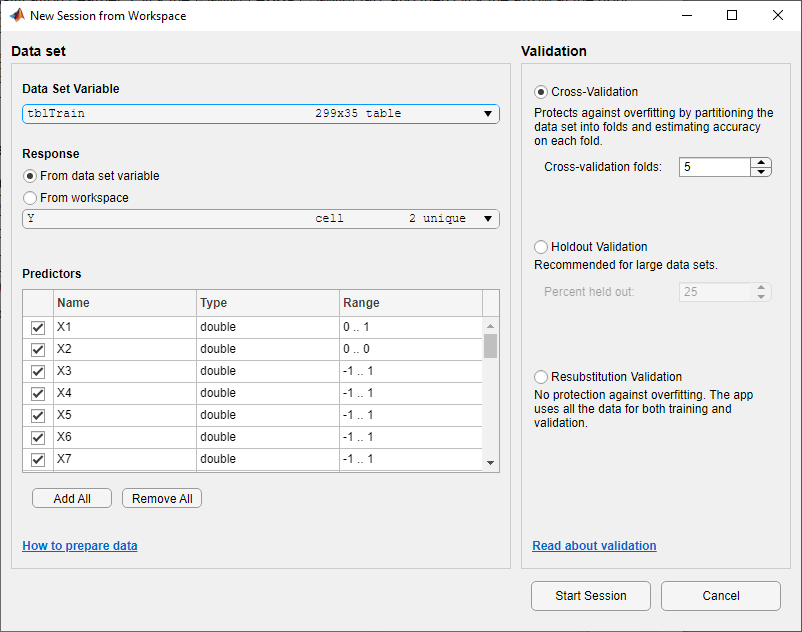
Task: Open the Data Set Variable dropdown showing tblTrain
Action: pyautogui.click(x=488, y=113)
